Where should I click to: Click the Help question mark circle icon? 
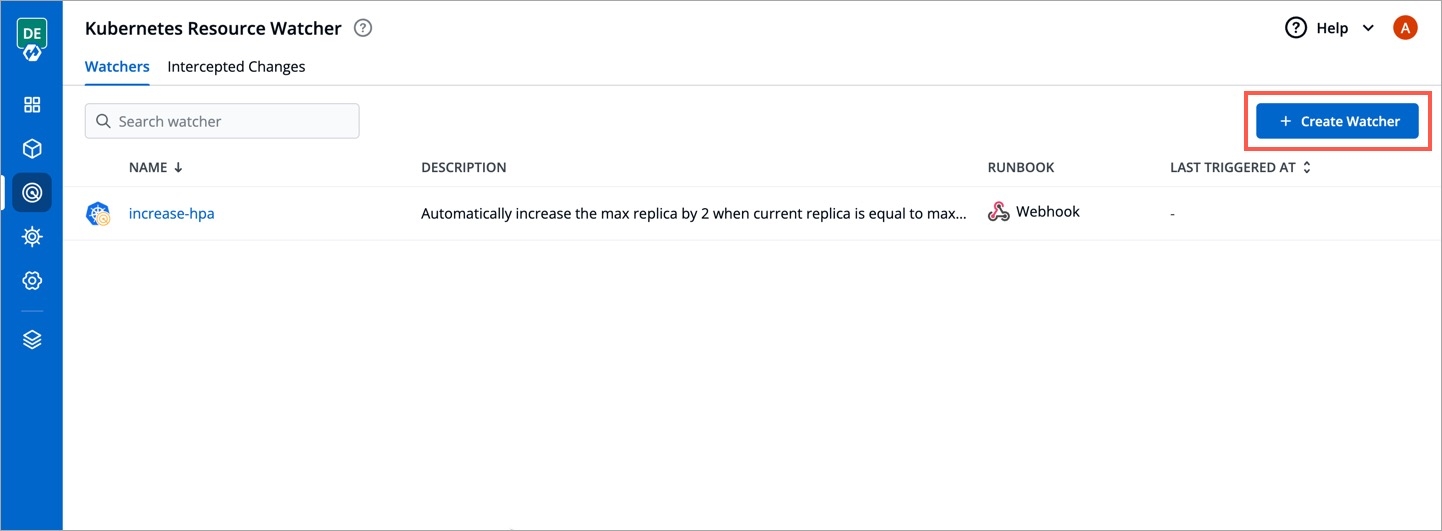click(x=1296, y=28)
